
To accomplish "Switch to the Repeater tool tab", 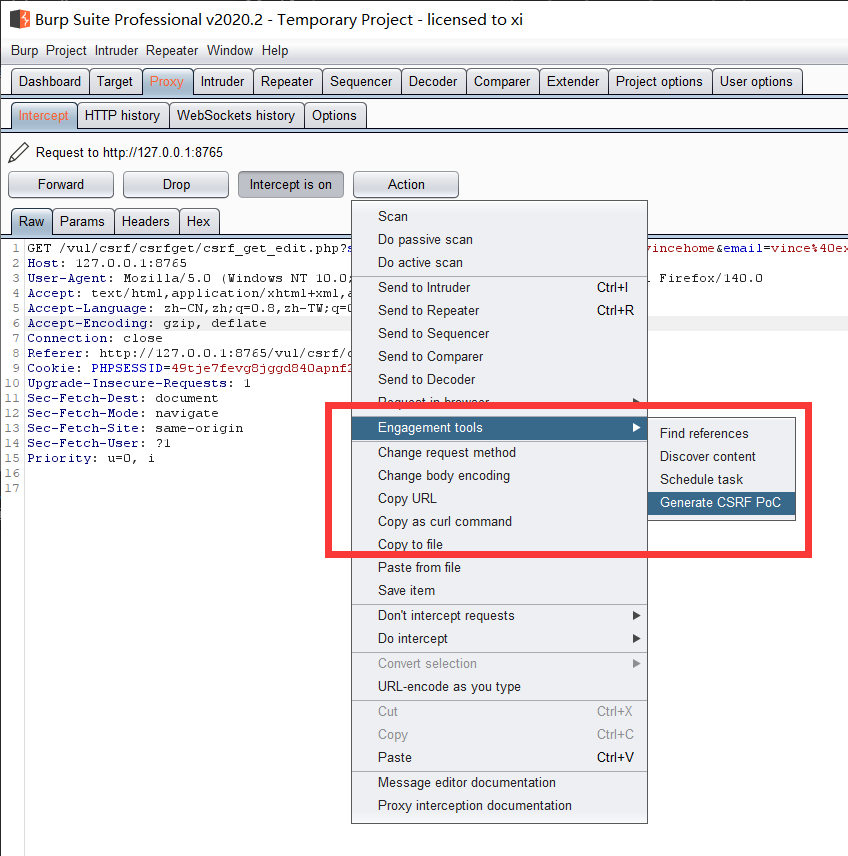I will coord(287,81).
